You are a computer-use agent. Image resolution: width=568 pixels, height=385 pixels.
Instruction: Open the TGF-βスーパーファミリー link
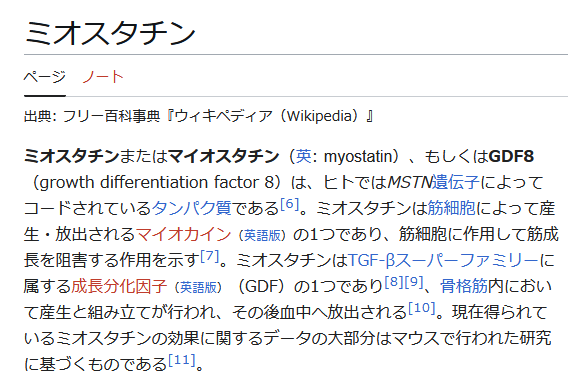pos(443,260)
